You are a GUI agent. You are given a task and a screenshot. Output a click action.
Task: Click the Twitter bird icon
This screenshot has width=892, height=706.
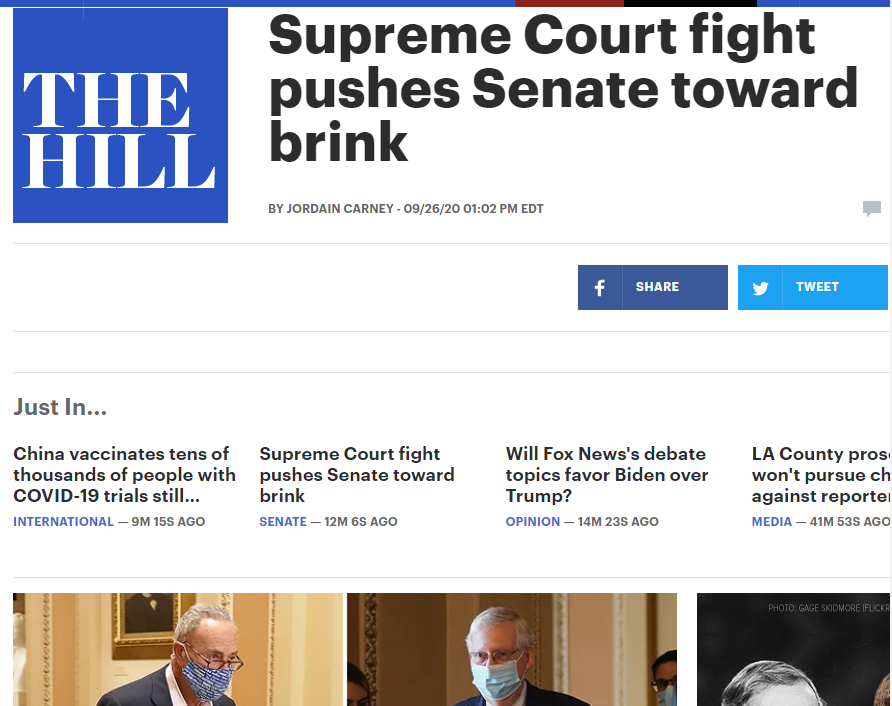pos(760,288)
